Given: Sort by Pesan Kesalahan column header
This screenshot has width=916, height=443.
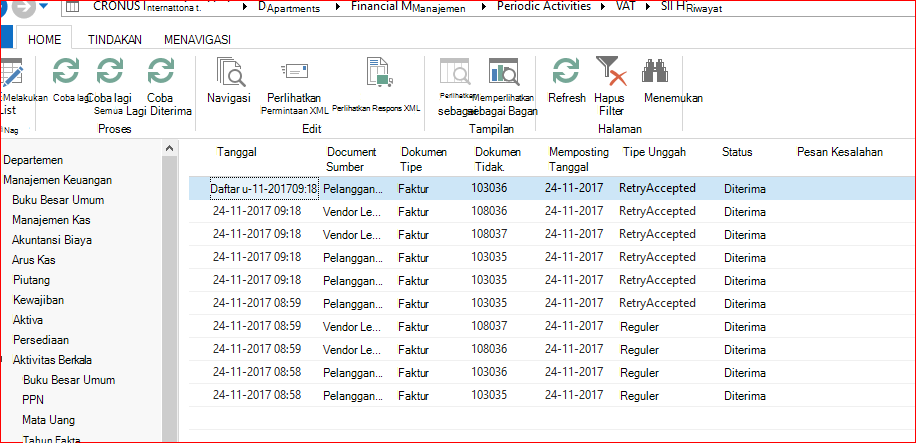Looking at the screenshot, I should click(x=839, y=152).
